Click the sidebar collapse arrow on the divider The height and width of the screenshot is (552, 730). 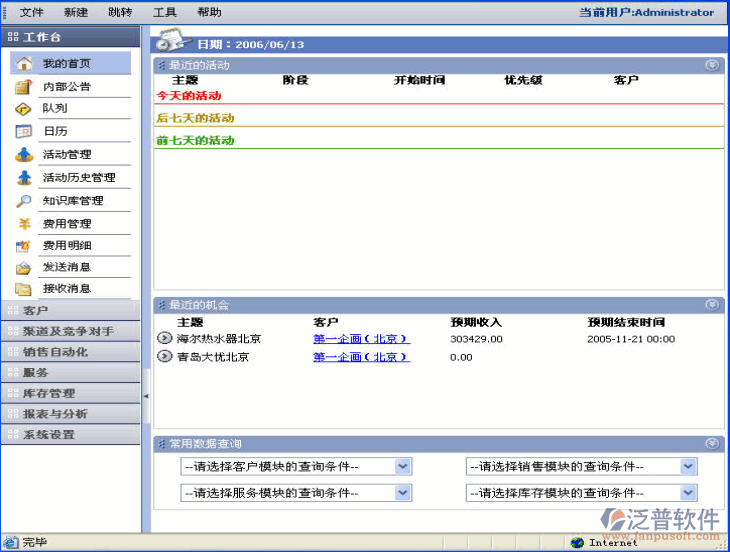pyautogui.click(x=146, y=396)
